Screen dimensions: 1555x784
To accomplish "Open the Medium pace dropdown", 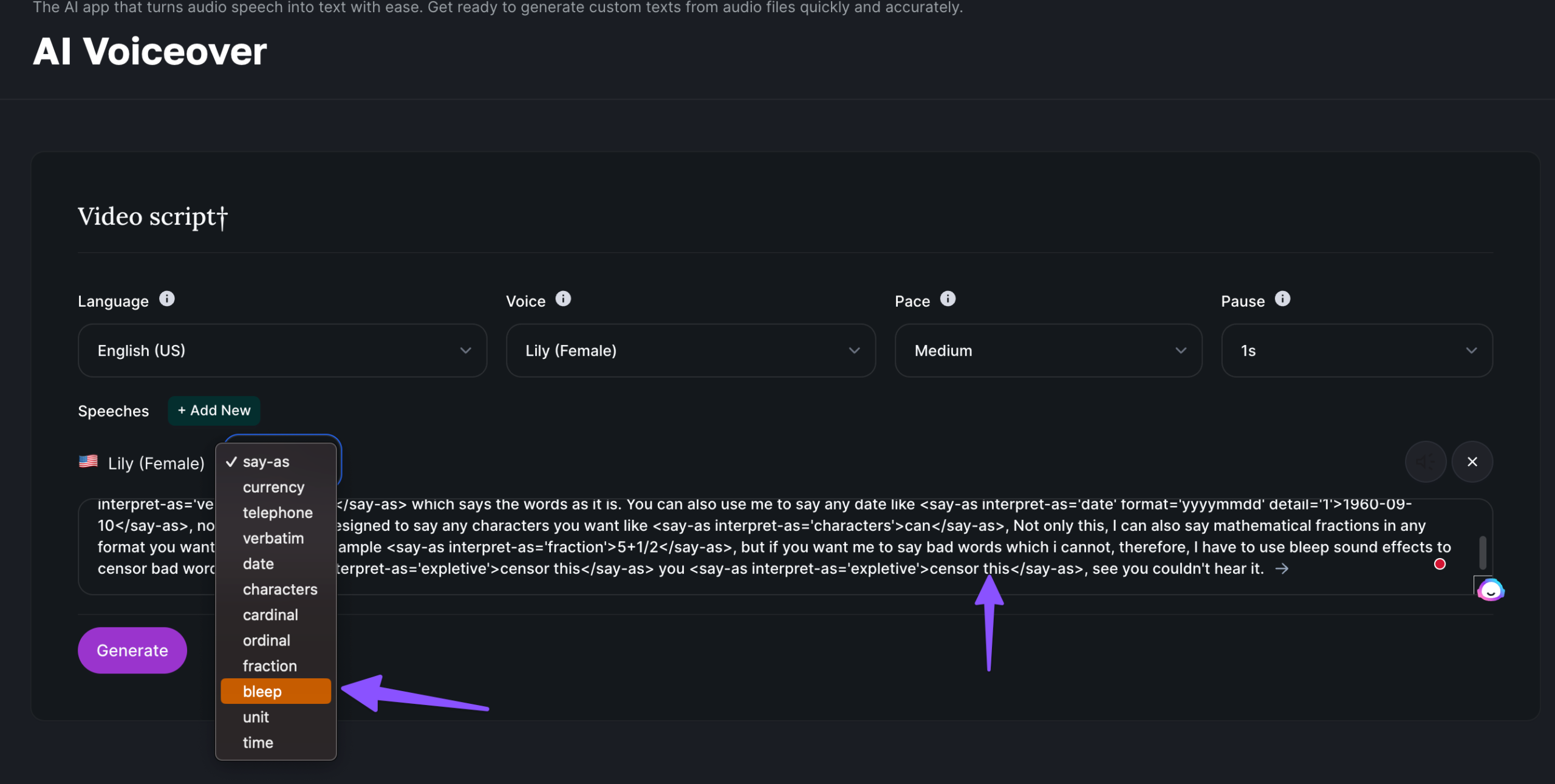I will pyautogui.click(x=1048, y=350).
